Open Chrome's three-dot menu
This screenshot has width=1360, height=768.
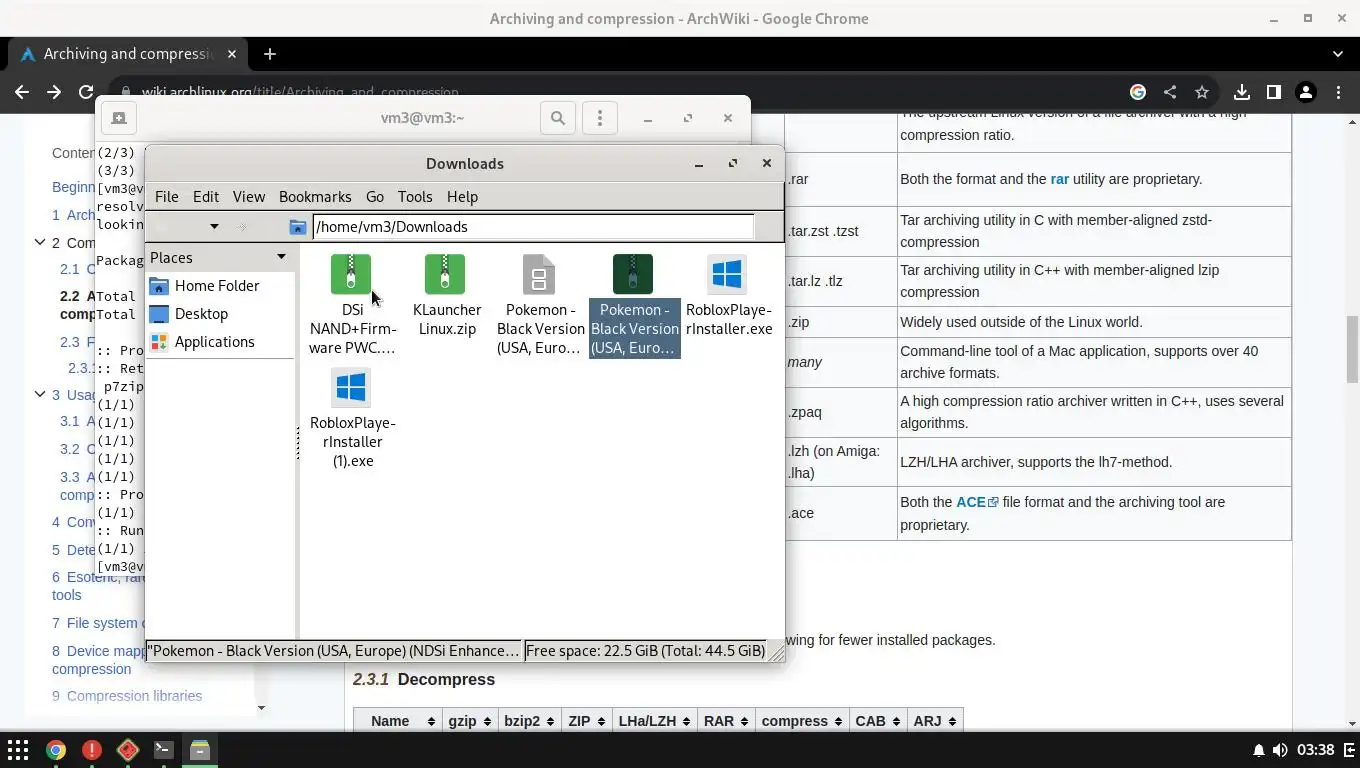[1338, 92]
